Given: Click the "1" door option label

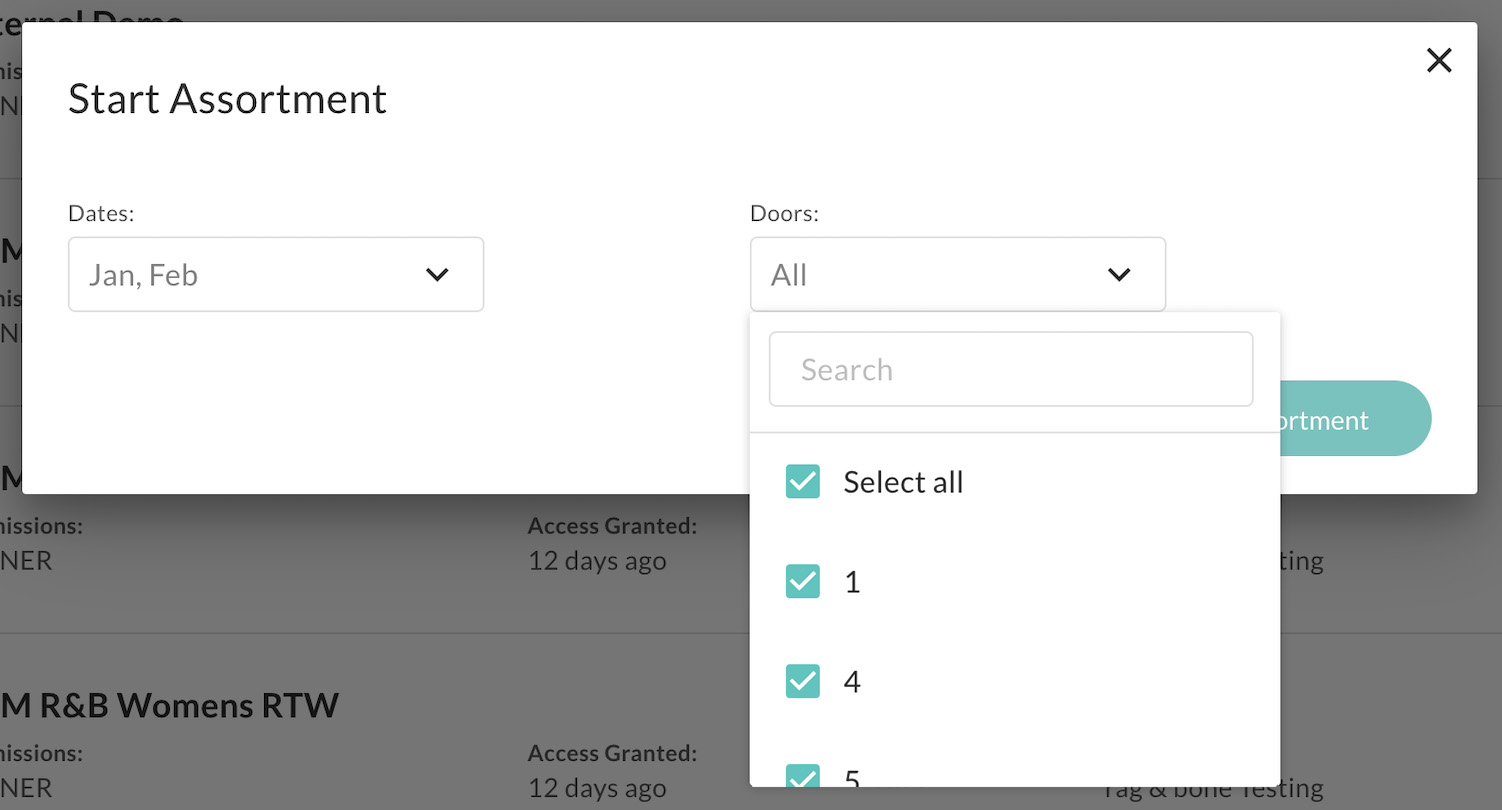Looking at the screenshot, I should coord(852,582).
